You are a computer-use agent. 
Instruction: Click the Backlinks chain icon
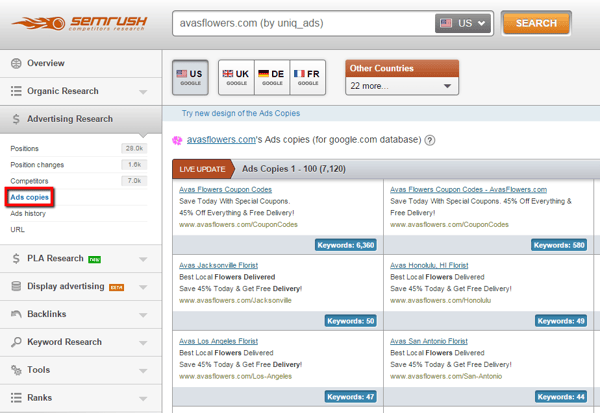(16, 314)
